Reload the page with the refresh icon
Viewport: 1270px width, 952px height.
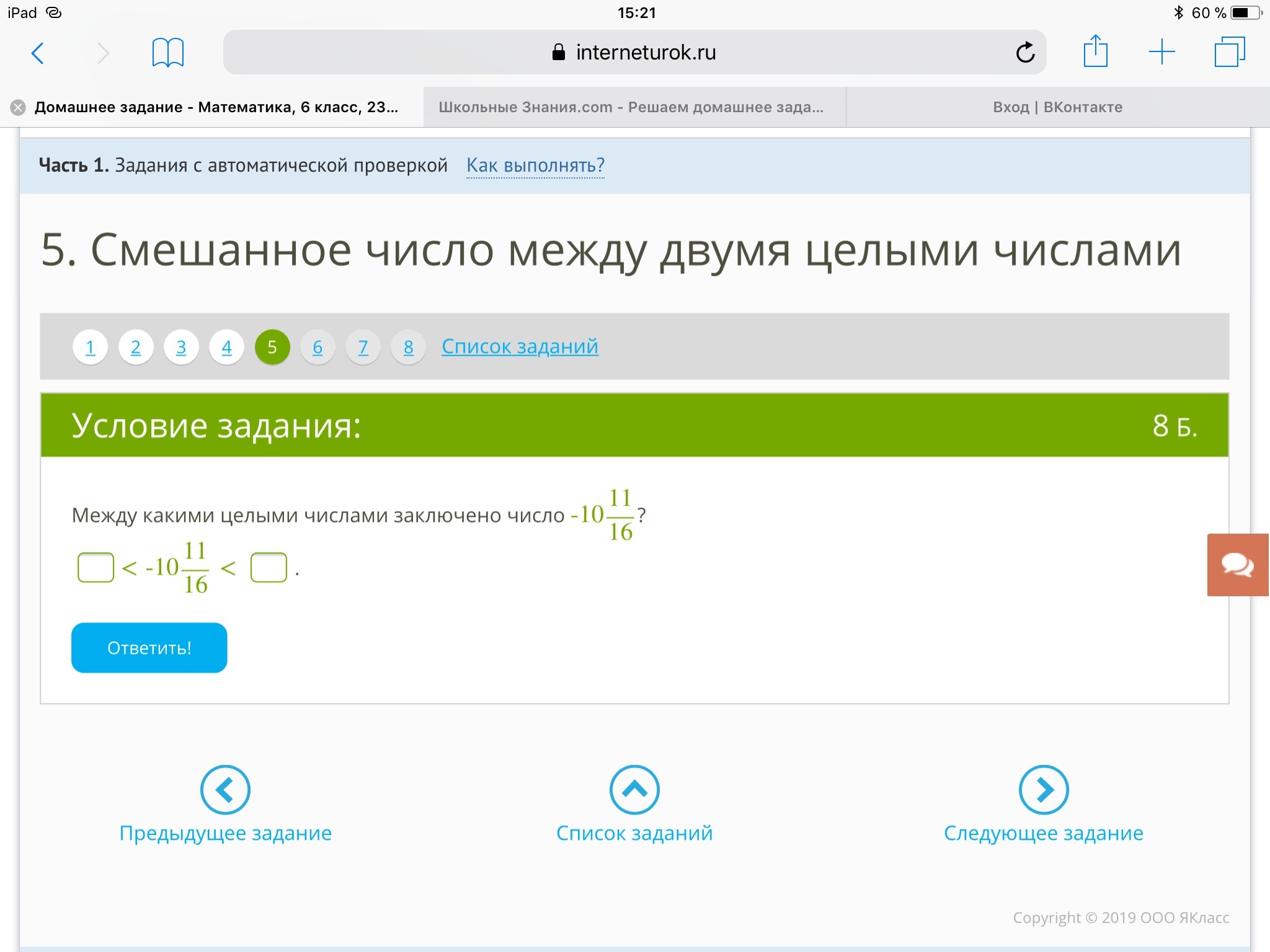coord(1025,53)
